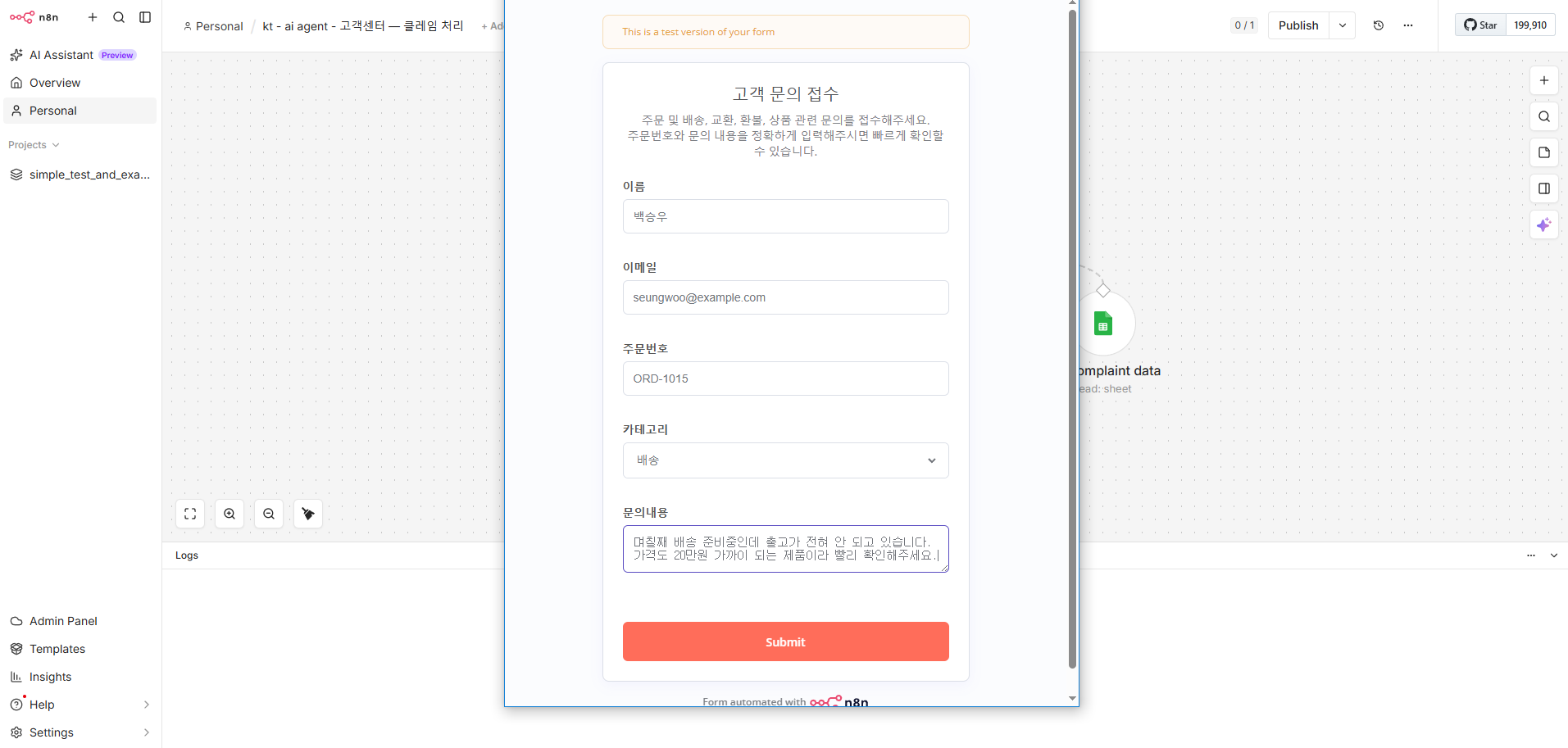Screen dimensions: 1568x748
Task: Expand Logs panel chevron
Action: 1554,555
